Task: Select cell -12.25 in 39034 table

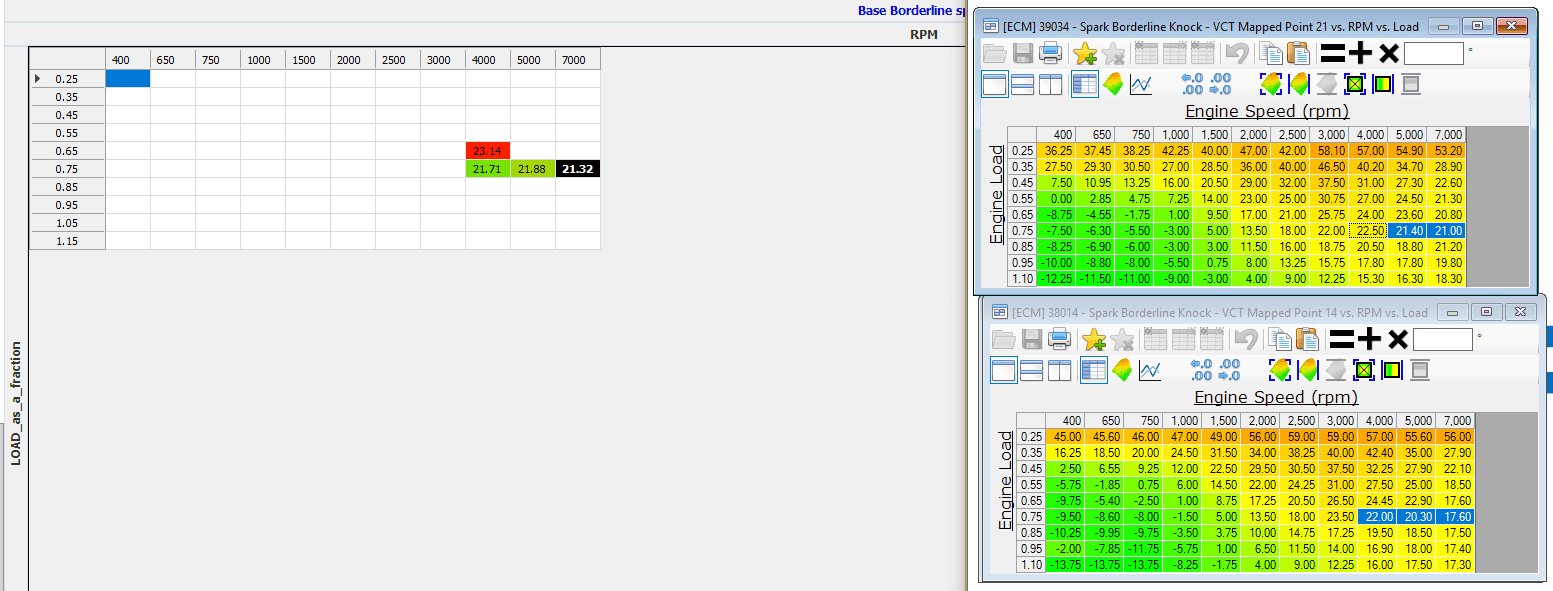Action: [x=1056, y=278]
